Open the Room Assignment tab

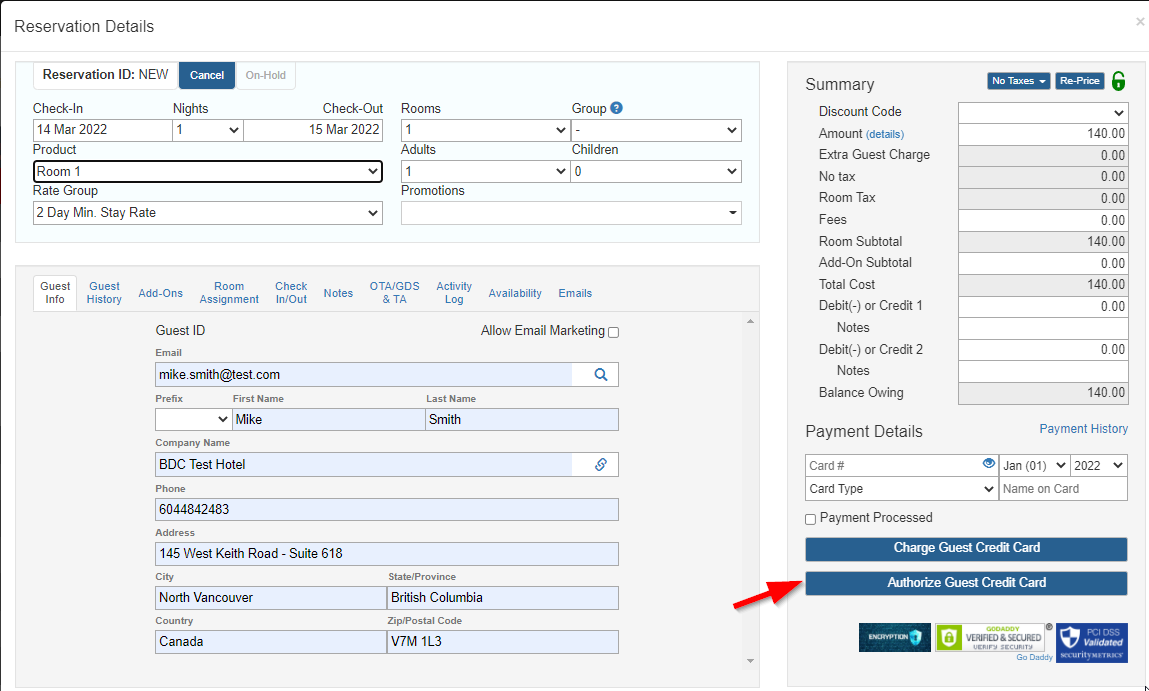click(x=229, y=292)
